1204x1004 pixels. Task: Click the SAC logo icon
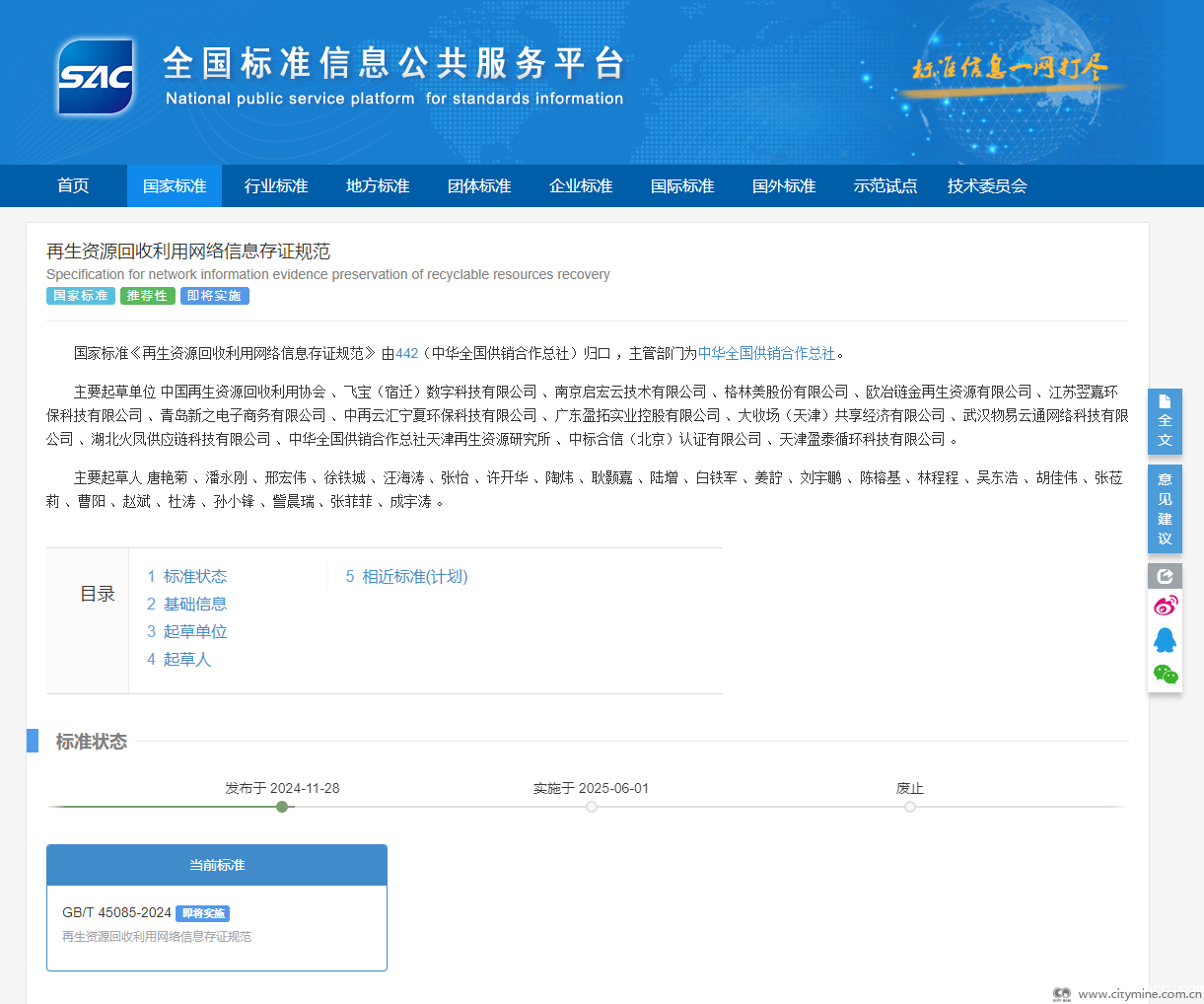[96, 77]
